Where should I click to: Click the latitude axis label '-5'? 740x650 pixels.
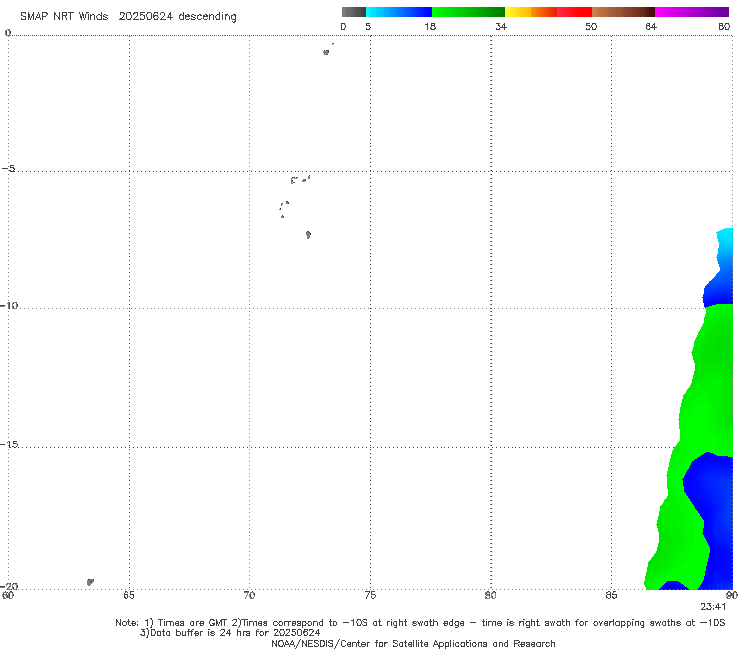coord(9,169)
